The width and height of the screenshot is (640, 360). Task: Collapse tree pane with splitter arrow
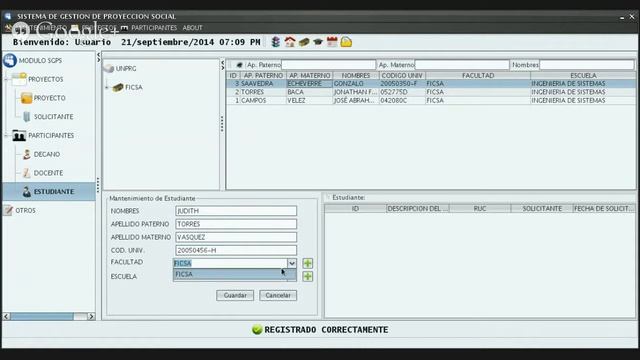tap(222, 62)
